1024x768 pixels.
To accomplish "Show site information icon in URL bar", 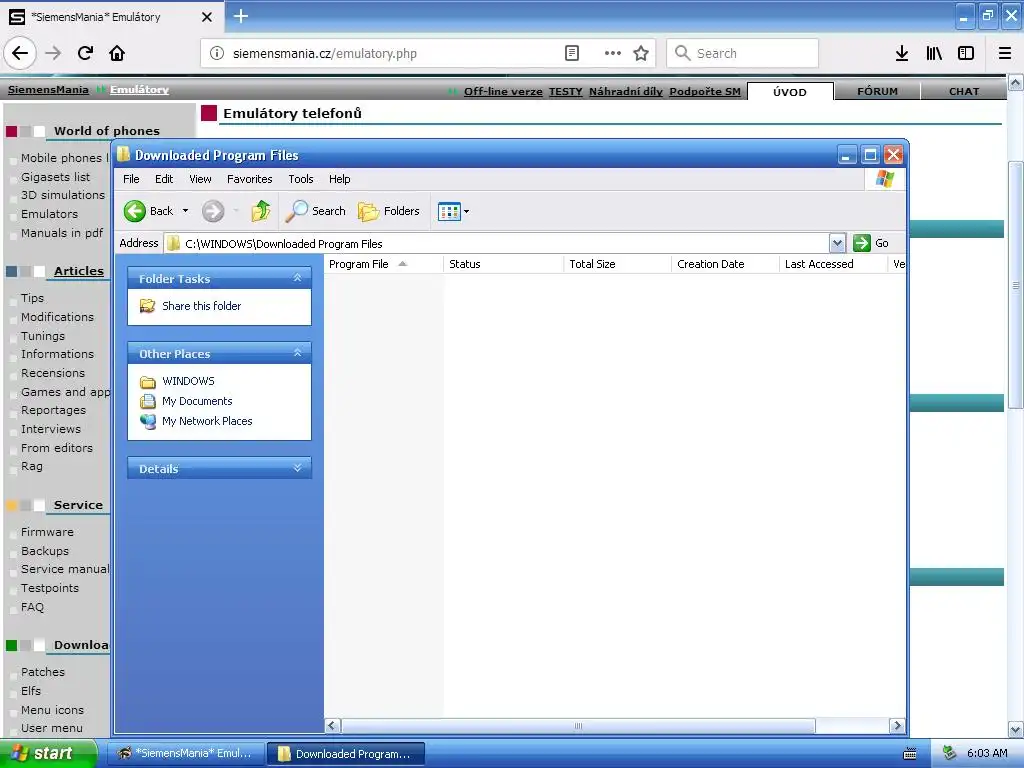I will tap(216, 54).
